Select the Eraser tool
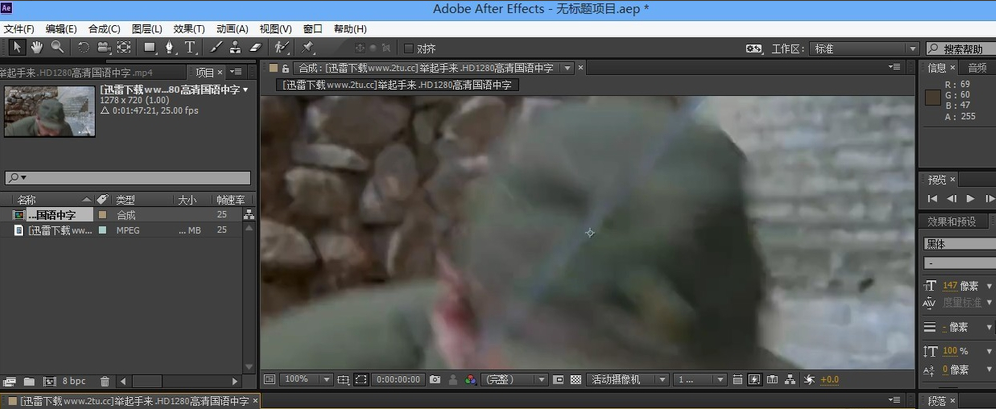The width and height of the screenshot is (996, 409). point(255,47)
